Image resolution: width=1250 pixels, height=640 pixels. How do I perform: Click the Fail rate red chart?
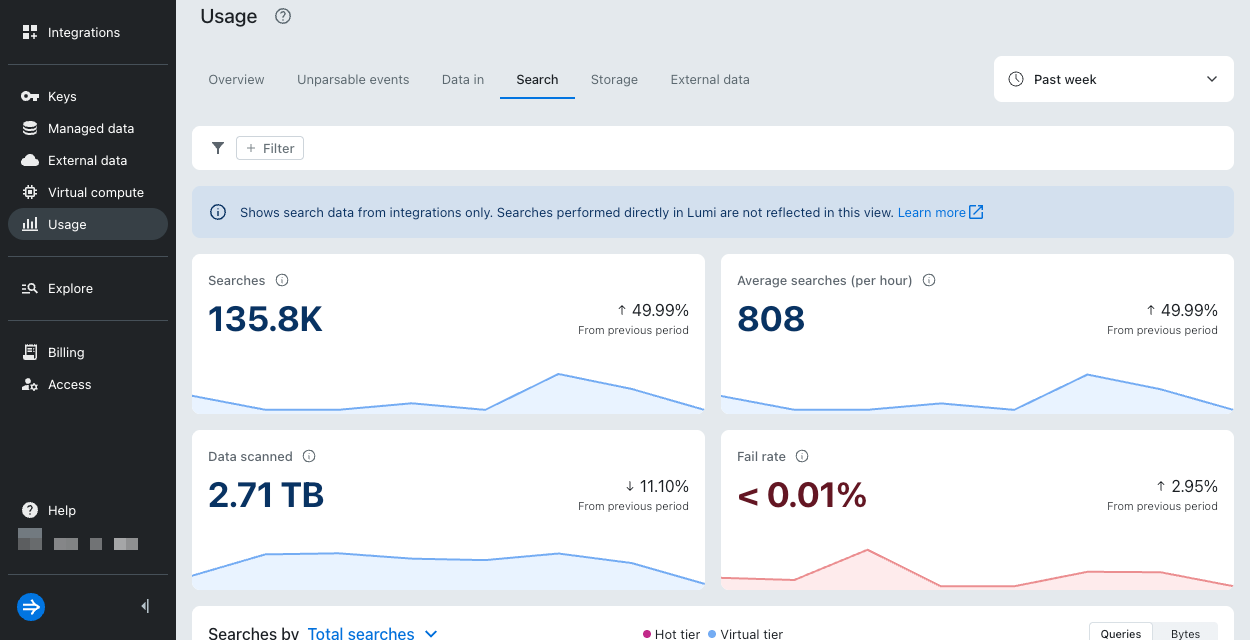pos(977,568)
